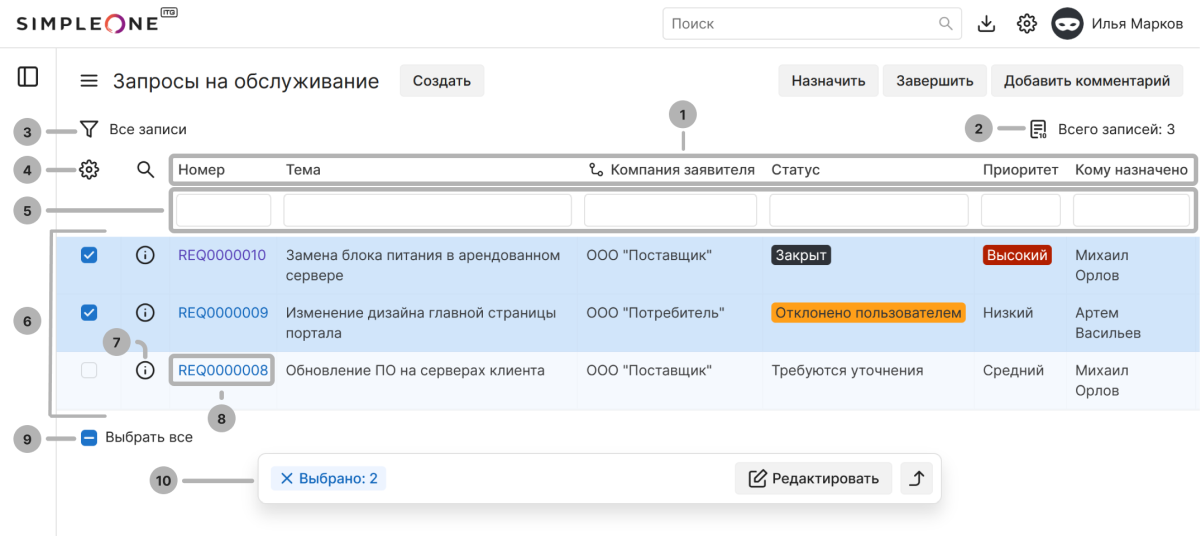Screen dimensions: 1200x536
Task: Uncheck the checkbox for REQ0000009
Action: point(89,313)
